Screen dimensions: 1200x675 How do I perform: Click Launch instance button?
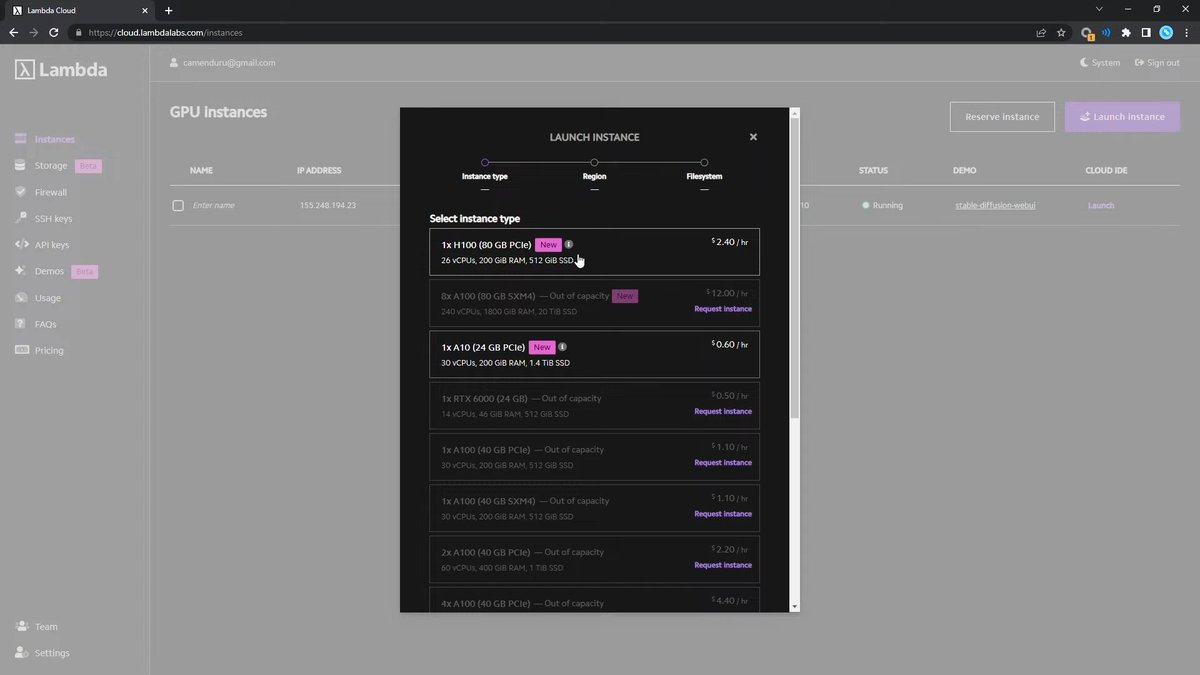tap(1122, 117)
